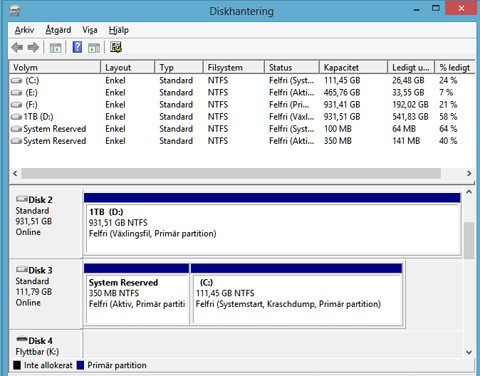
Task: Click the Disk 4 Flyttbar (K:) label
Action: tap(37, 352)
